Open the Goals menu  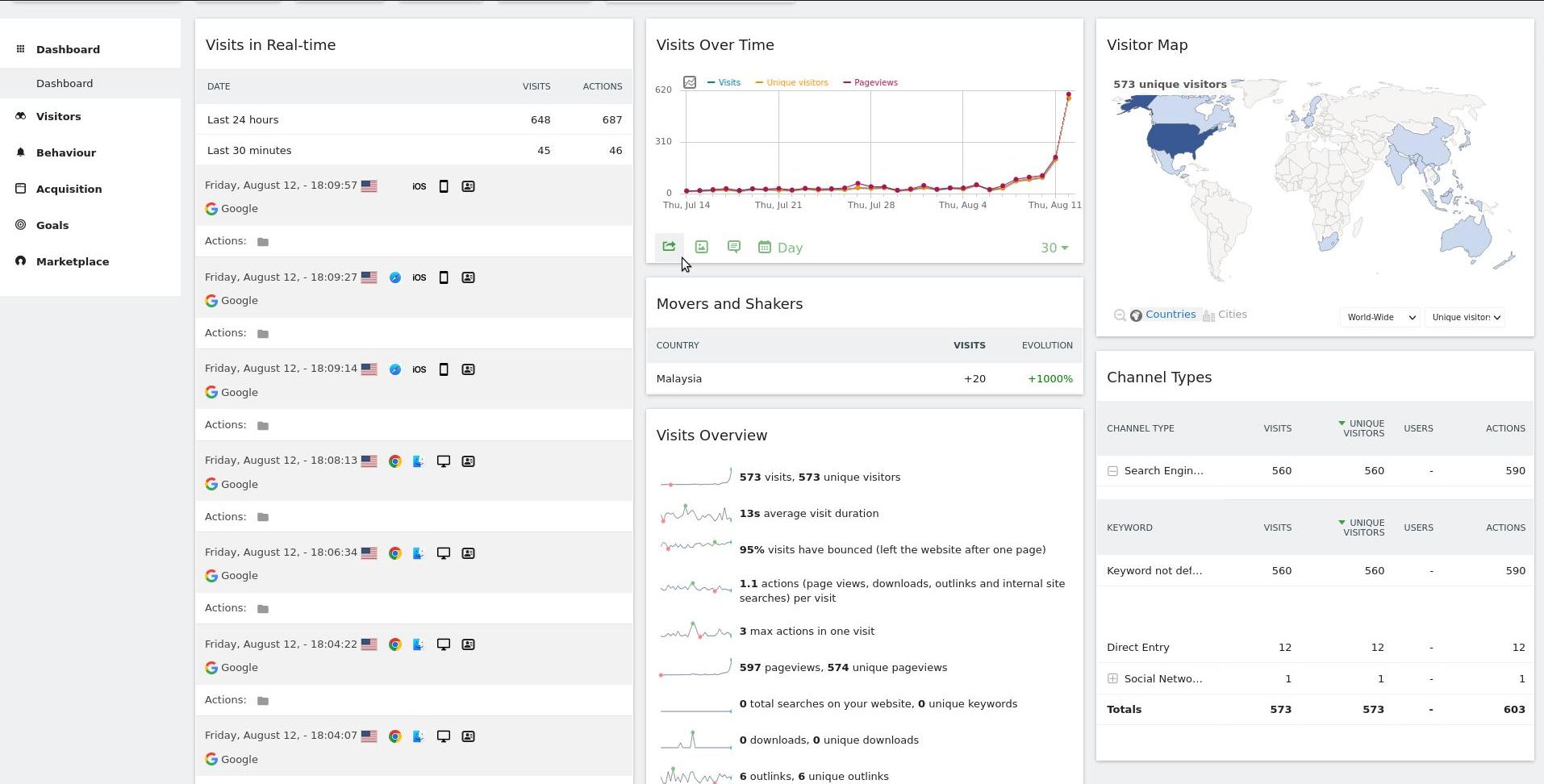point(52,225)
